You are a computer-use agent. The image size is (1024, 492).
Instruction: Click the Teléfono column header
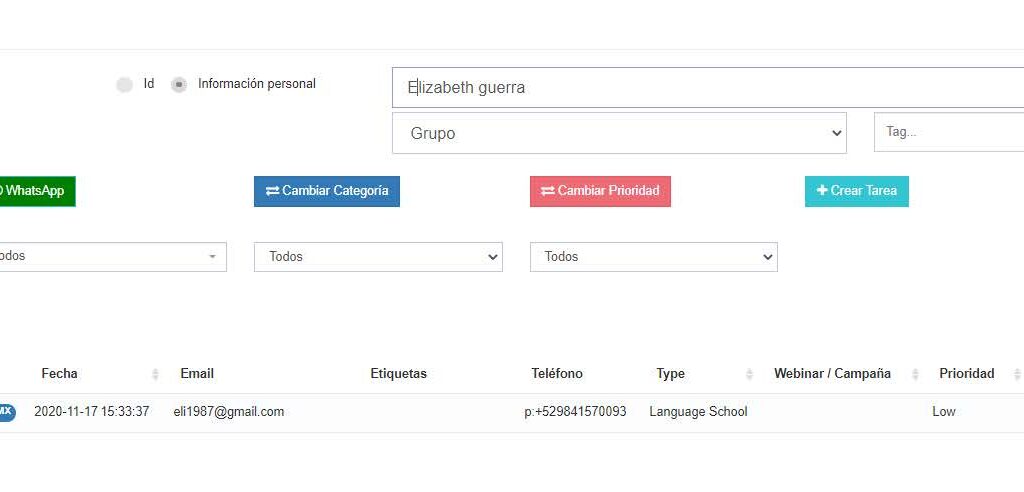[557, 374]
